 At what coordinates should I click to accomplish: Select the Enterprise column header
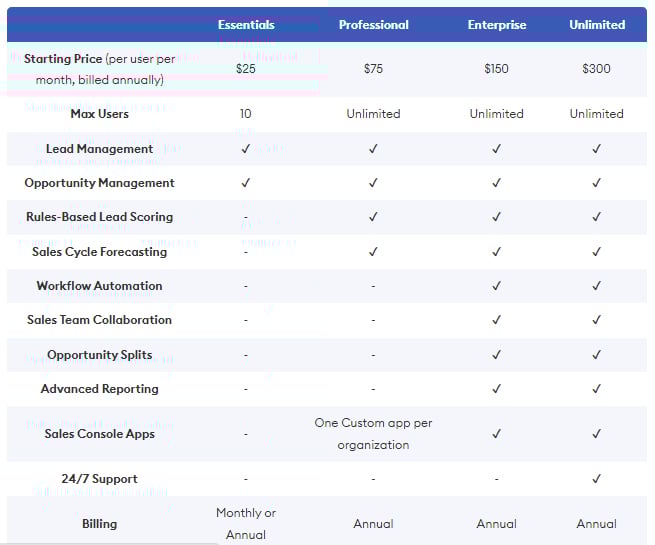496,25
